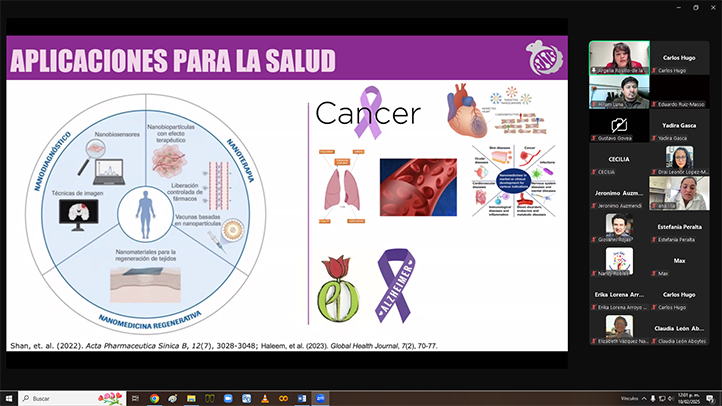Open the notification center icon
Viewport: 722px width, 406px height.
click(710, 399)
